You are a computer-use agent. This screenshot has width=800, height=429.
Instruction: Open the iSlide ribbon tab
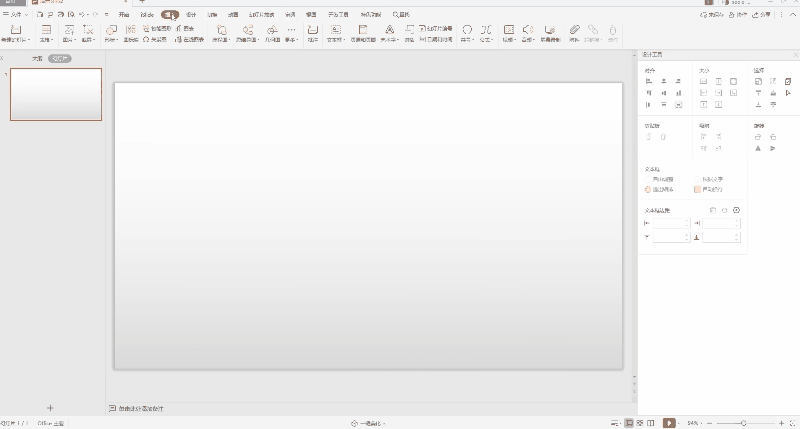(x=147, y=14)
